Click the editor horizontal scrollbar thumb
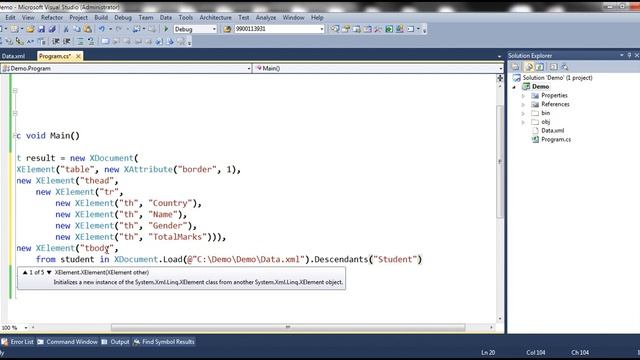Screen dimensions: 640x360 (288, 328)
